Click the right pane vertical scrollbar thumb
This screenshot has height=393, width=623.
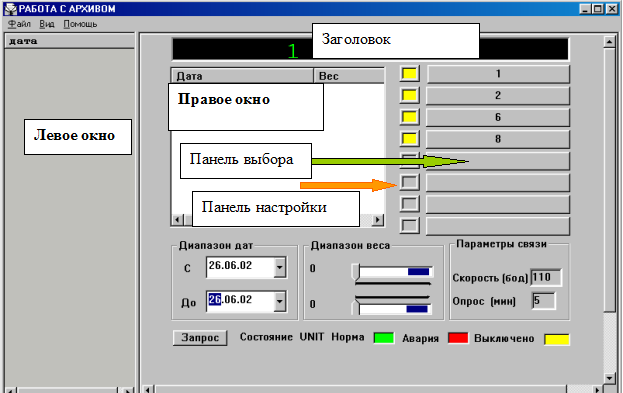pyautogui.click(x=609, y=180)
